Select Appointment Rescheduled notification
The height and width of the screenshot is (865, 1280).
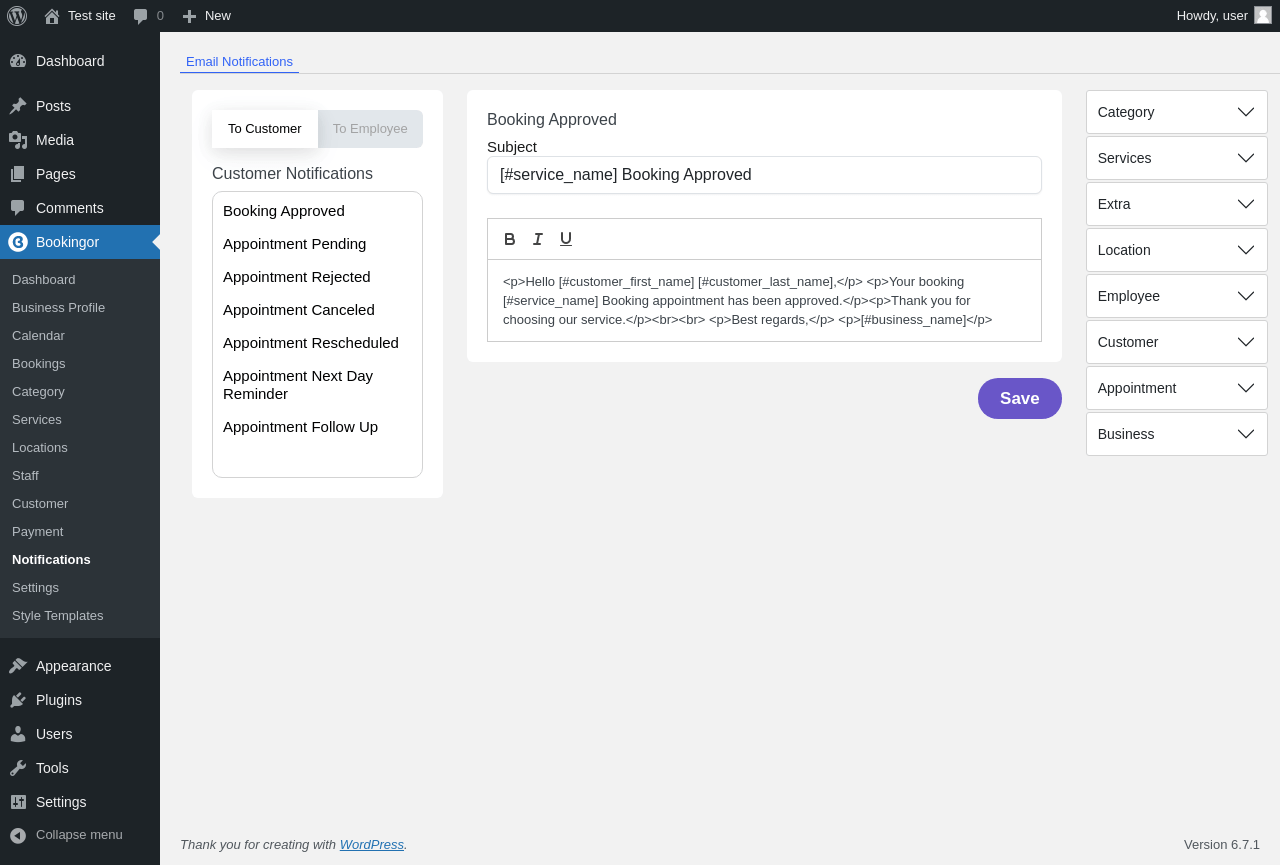311,343
